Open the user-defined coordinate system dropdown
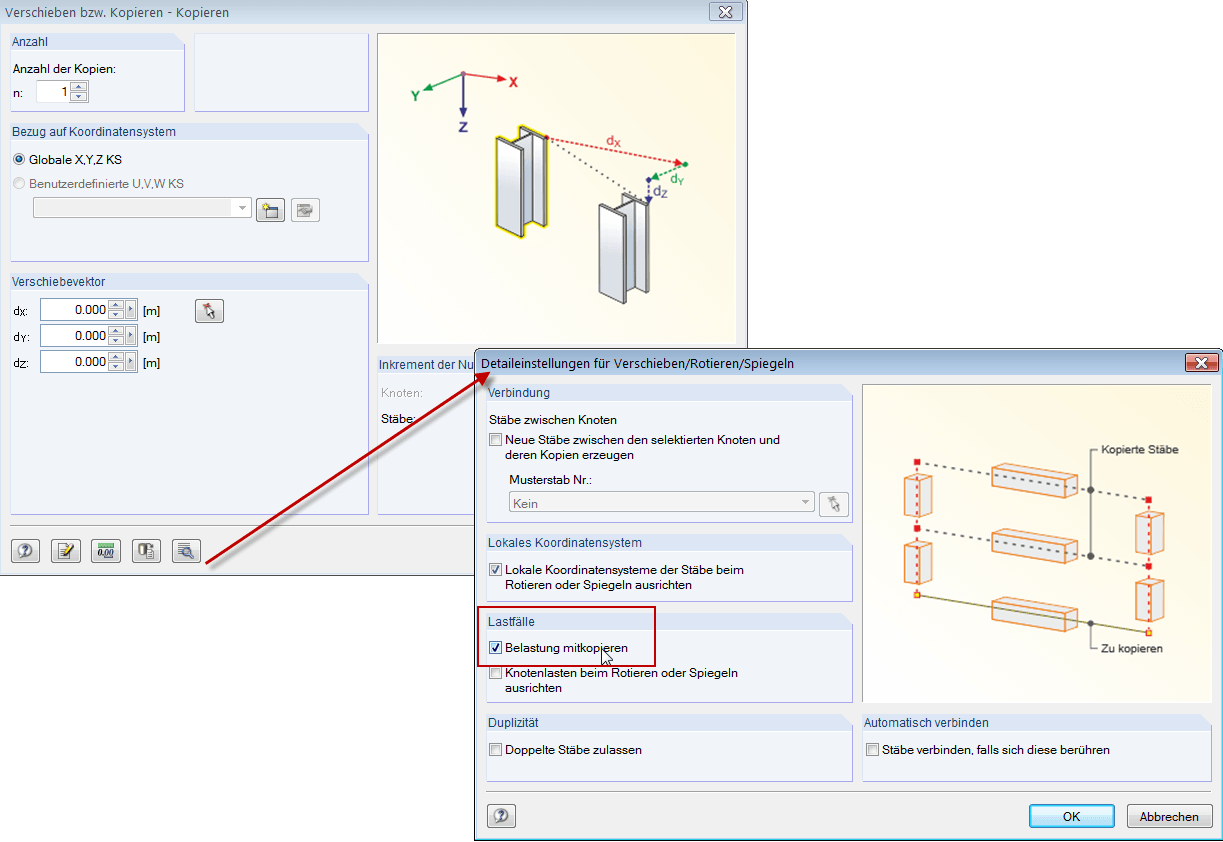This screenshot has width=1223, height=842. pyautogui.click(x=242, y=208)
